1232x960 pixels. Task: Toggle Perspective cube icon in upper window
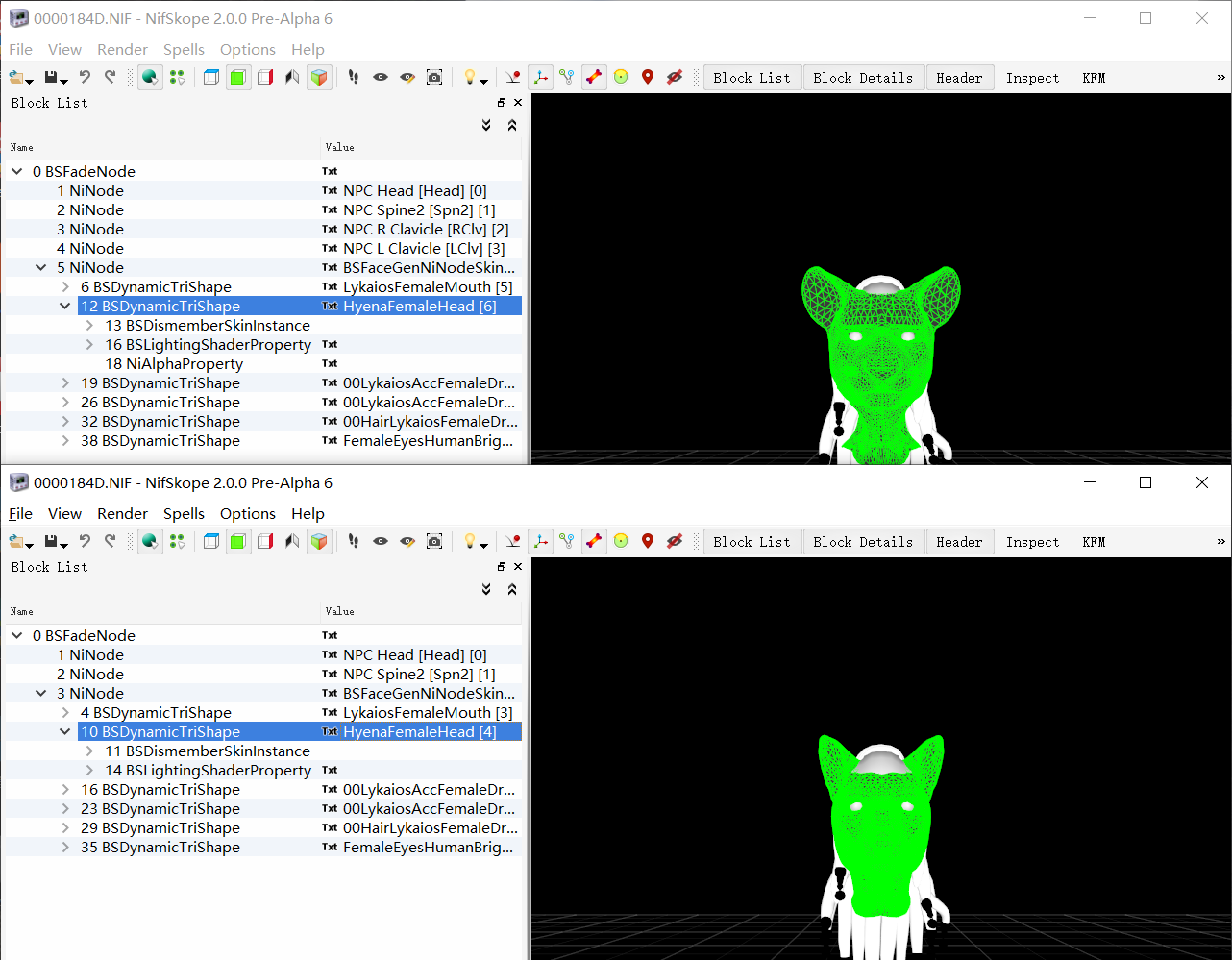pyautogui.click(x=319, y=78)
